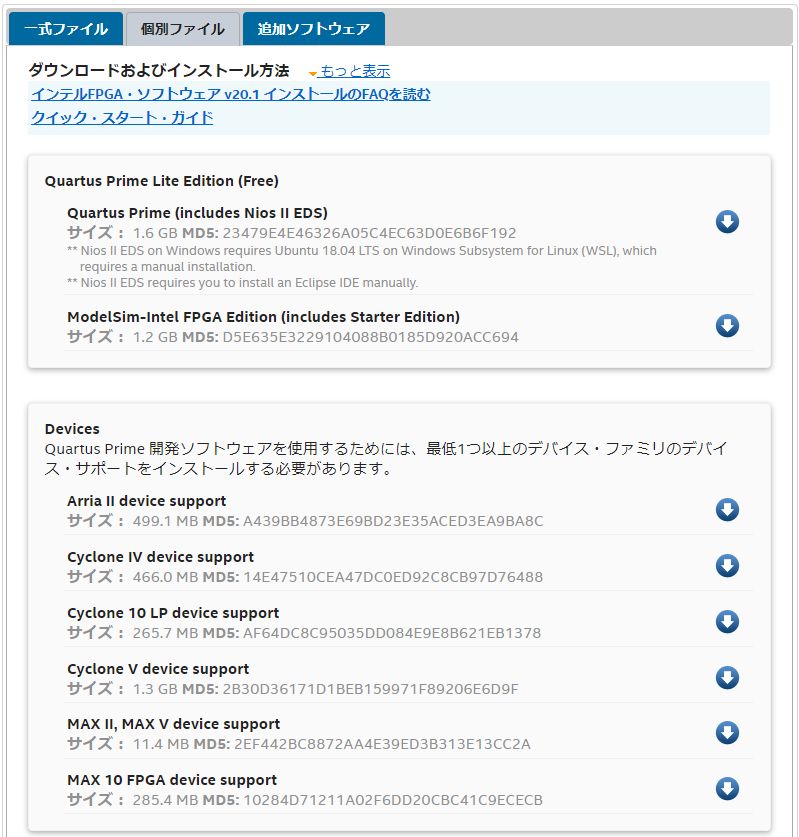The width and height of the screenshot is (799, 837).
Task: Switch to the 一式ファイル tab
Action: coord(65,29)
